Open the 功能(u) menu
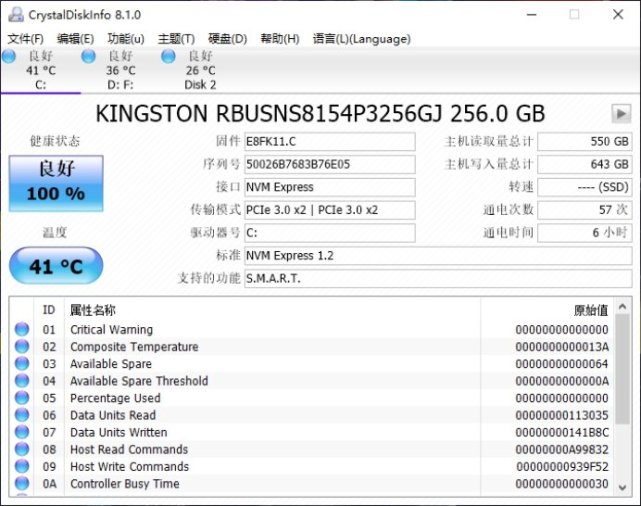The height and width of the screenshot is (506, 641). tap(126, 39)
